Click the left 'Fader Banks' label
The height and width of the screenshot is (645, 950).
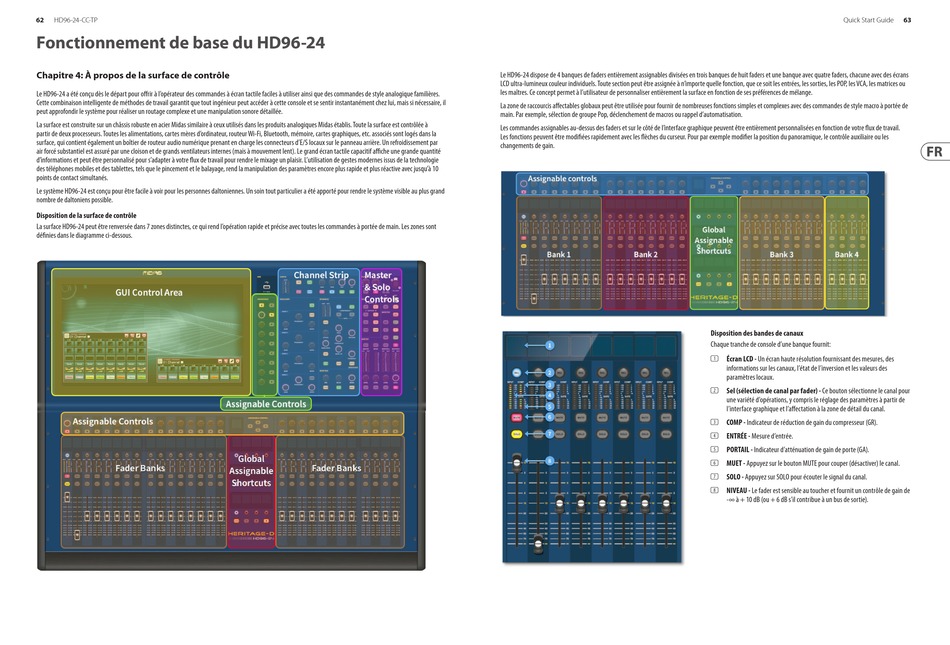(140, 468)
